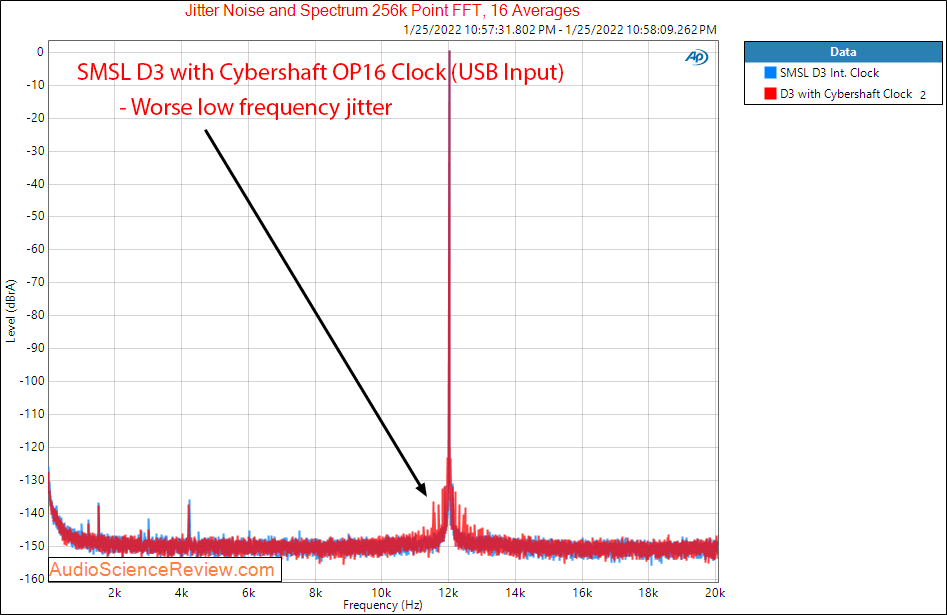Click the 4k frequency axis tick label
This screenshot has height=615, width=947.
click(181, 593)
